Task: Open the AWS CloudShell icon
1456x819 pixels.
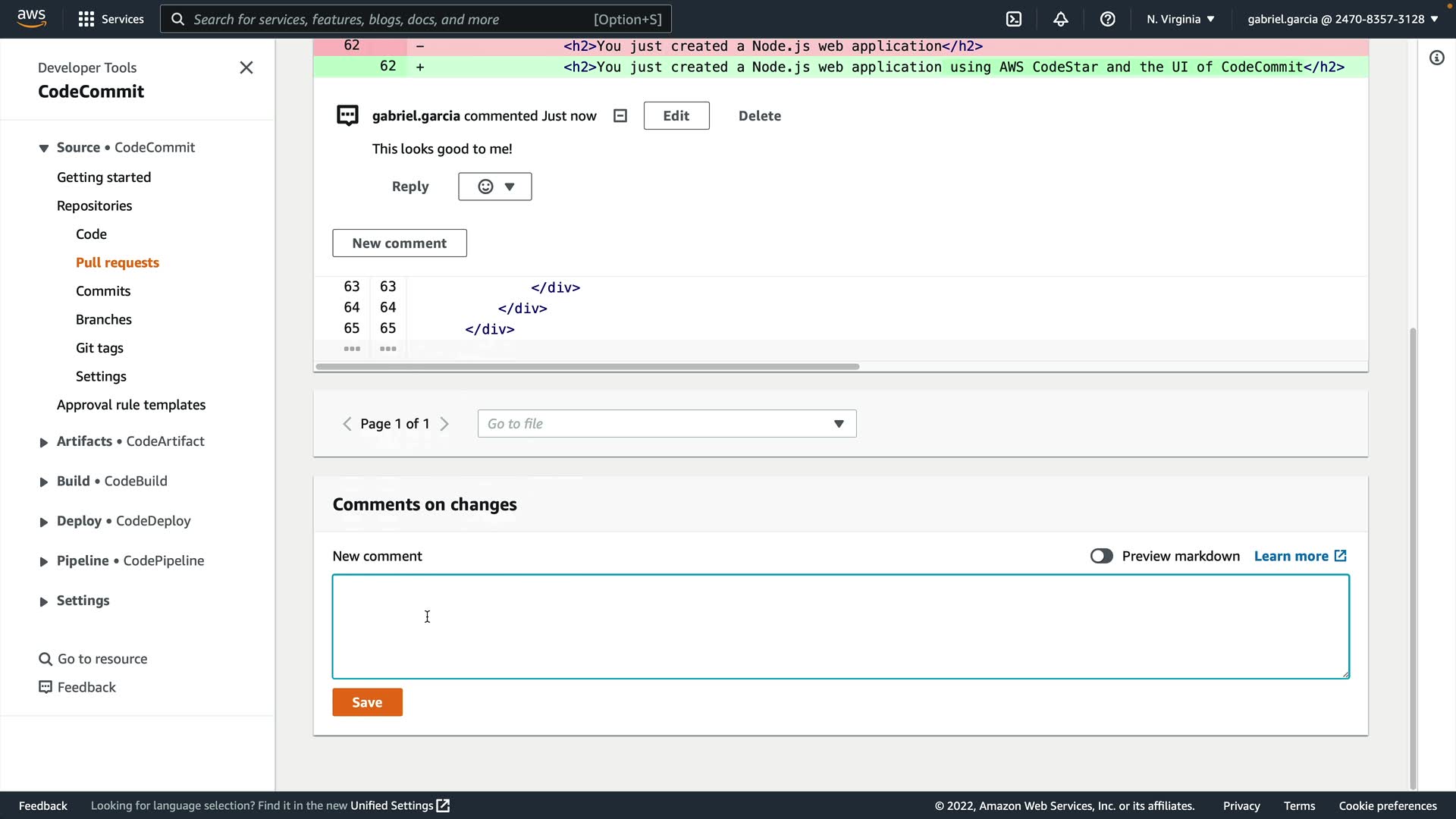Action: click(1014, 19)
